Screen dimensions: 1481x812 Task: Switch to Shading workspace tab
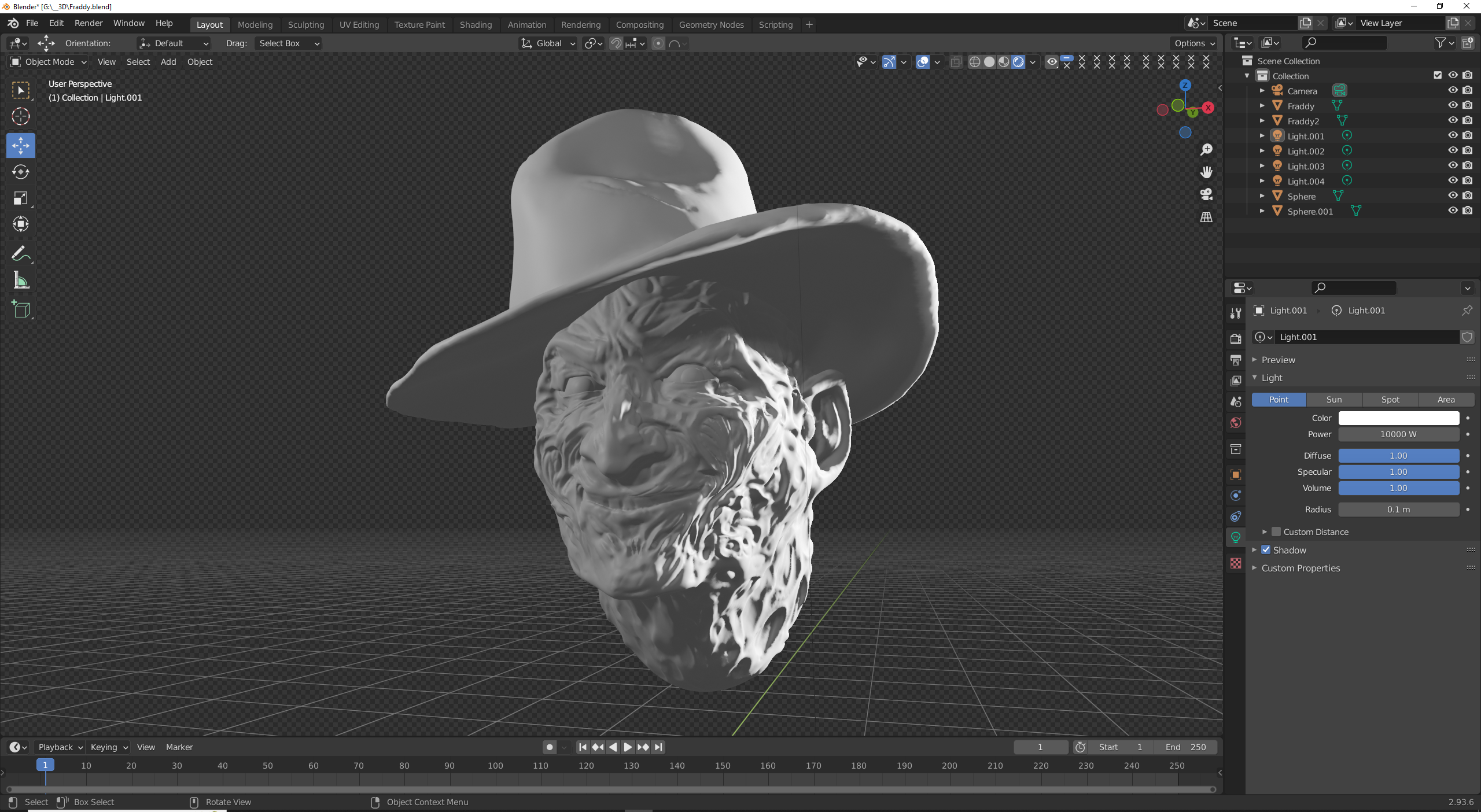(476, 25)
